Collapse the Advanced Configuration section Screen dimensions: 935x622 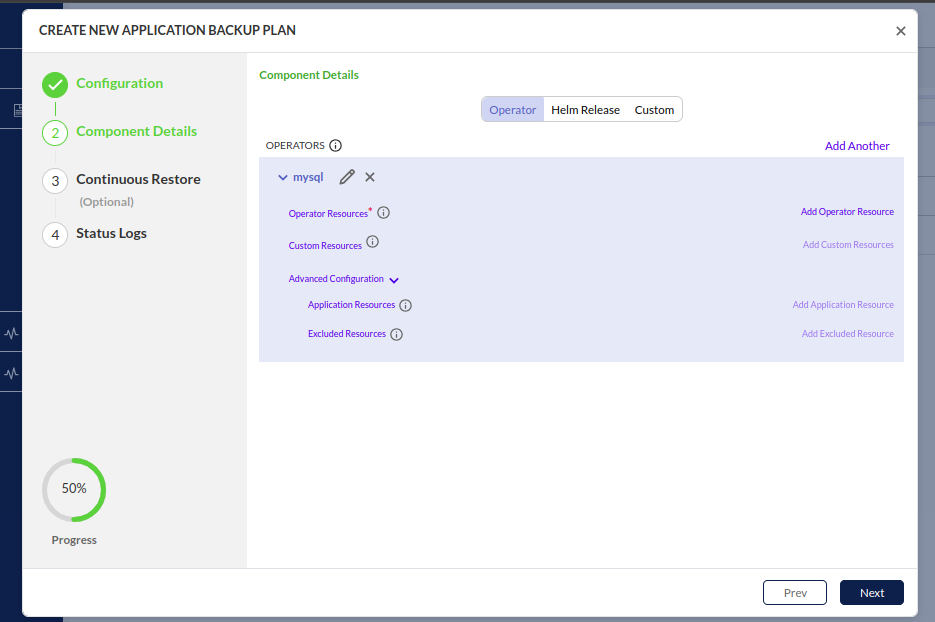pyautogui.click(x=394, y=281)
